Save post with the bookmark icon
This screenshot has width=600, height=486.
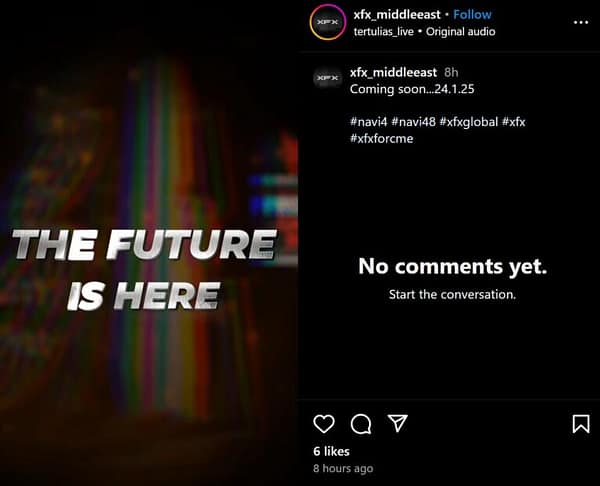pos(581,424)
